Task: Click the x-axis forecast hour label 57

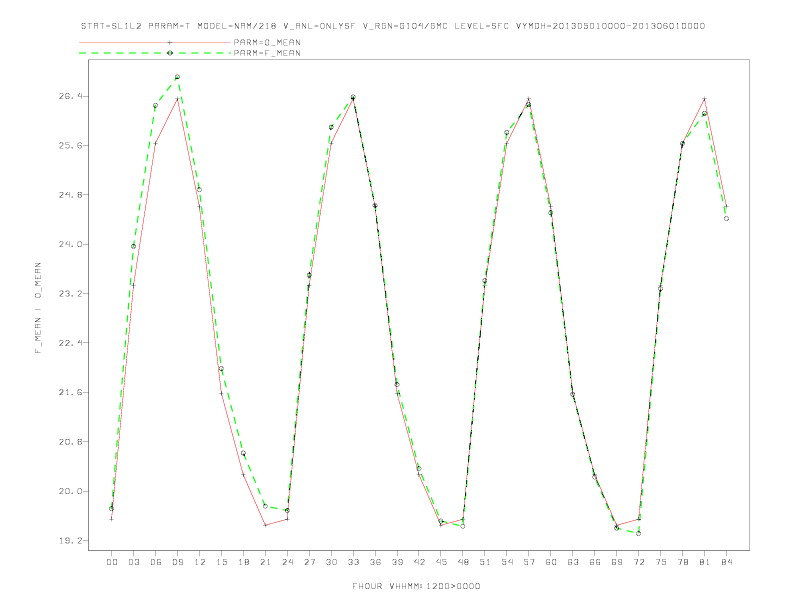Action: (x=529, y=562)
